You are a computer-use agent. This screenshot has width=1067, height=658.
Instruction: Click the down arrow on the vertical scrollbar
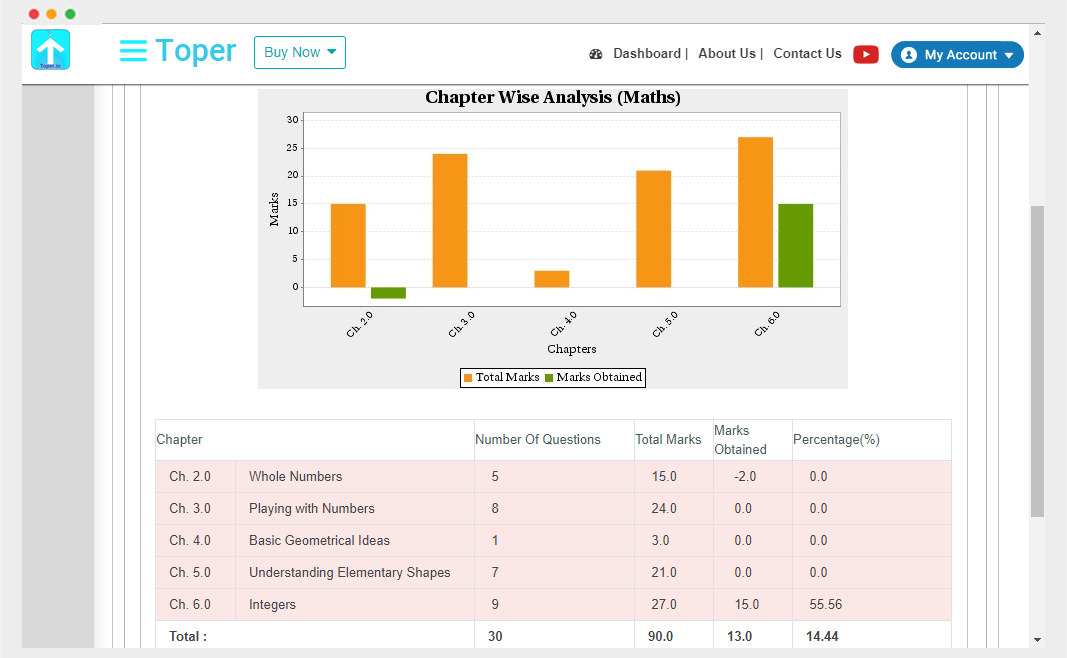[x=1037, y=639]
